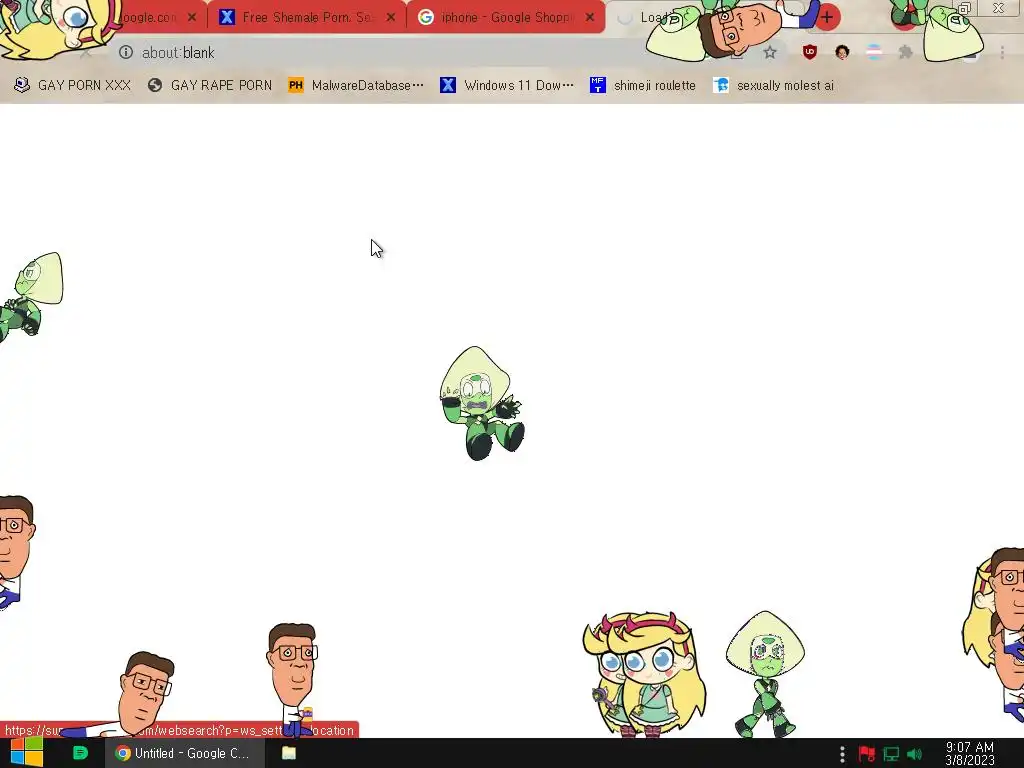Open the shimeji roulette bookmark
The width and height of the screenshot is (1024, 768).
(x=643, y=85)
